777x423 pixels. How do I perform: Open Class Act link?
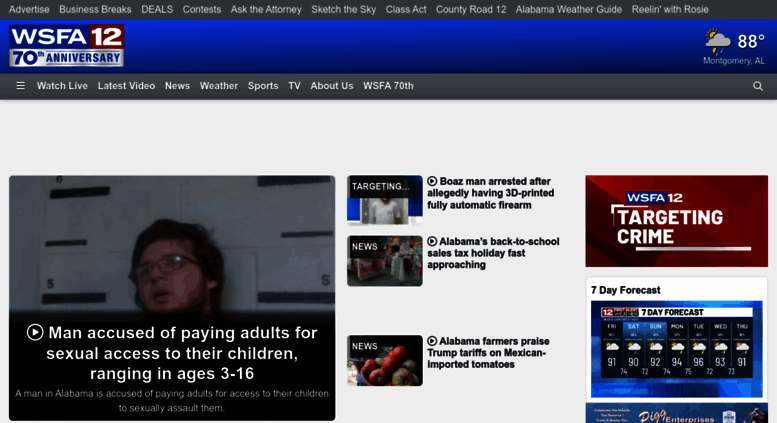tap(406, 9)
